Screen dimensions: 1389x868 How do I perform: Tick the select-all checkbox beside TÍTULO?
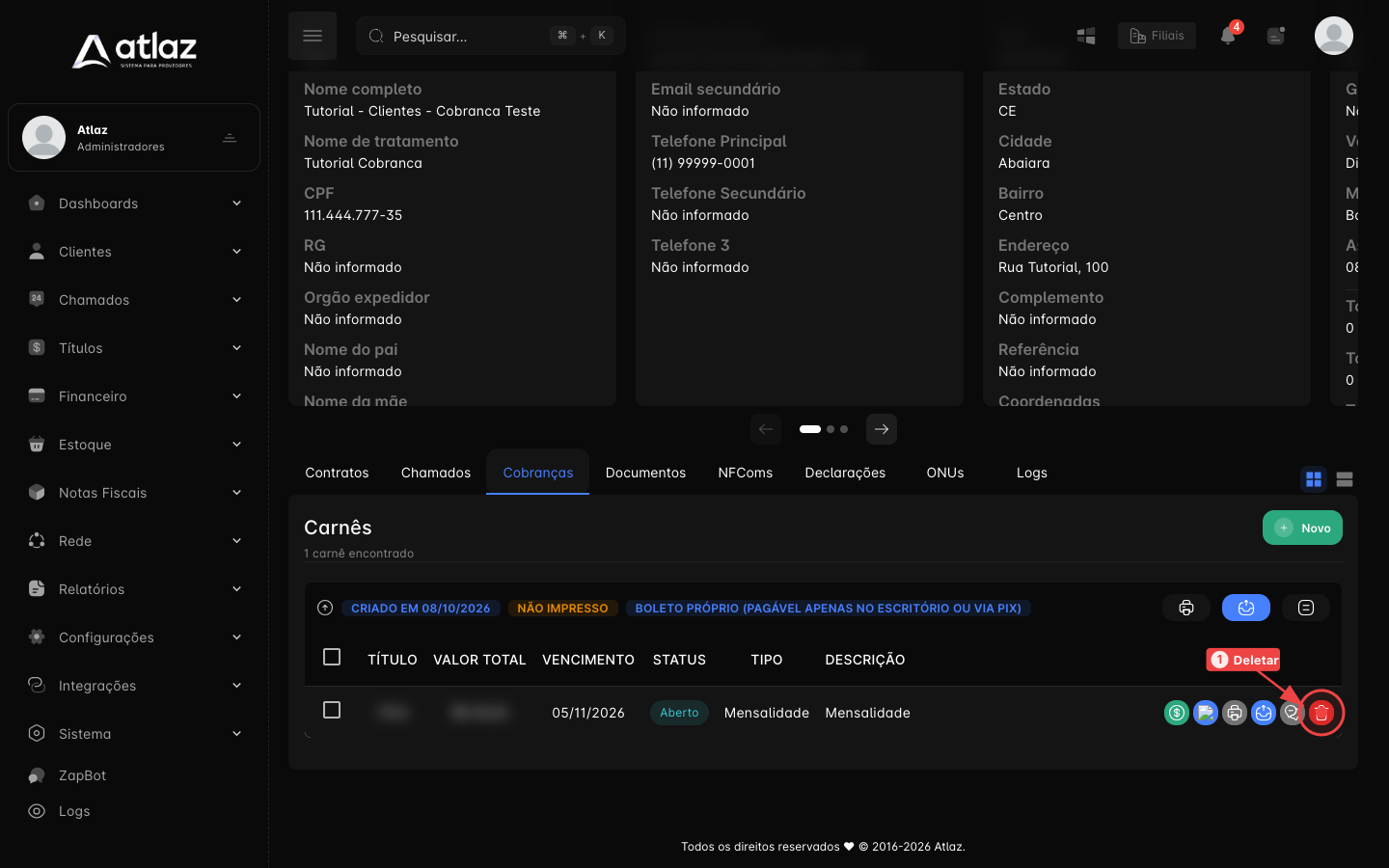(332, 657)
